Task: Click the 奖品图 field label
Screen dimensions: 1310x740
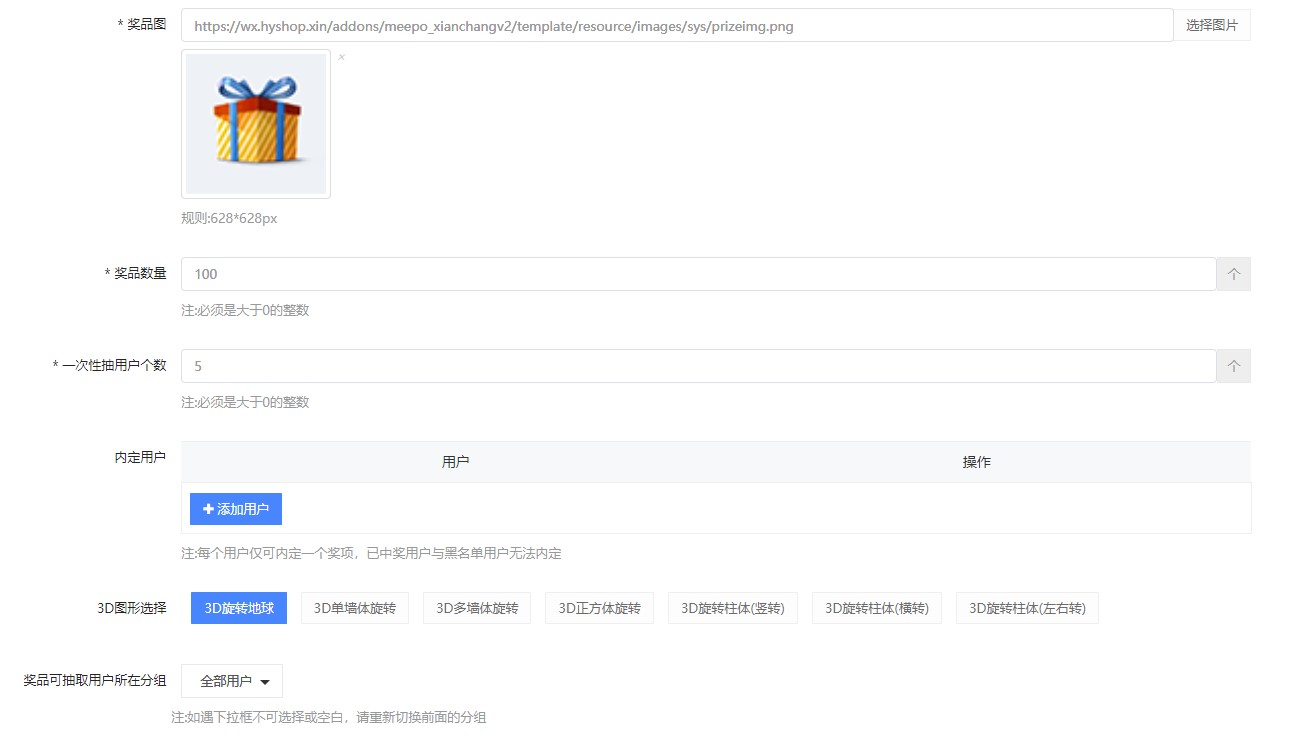Action: coord(142,24)
